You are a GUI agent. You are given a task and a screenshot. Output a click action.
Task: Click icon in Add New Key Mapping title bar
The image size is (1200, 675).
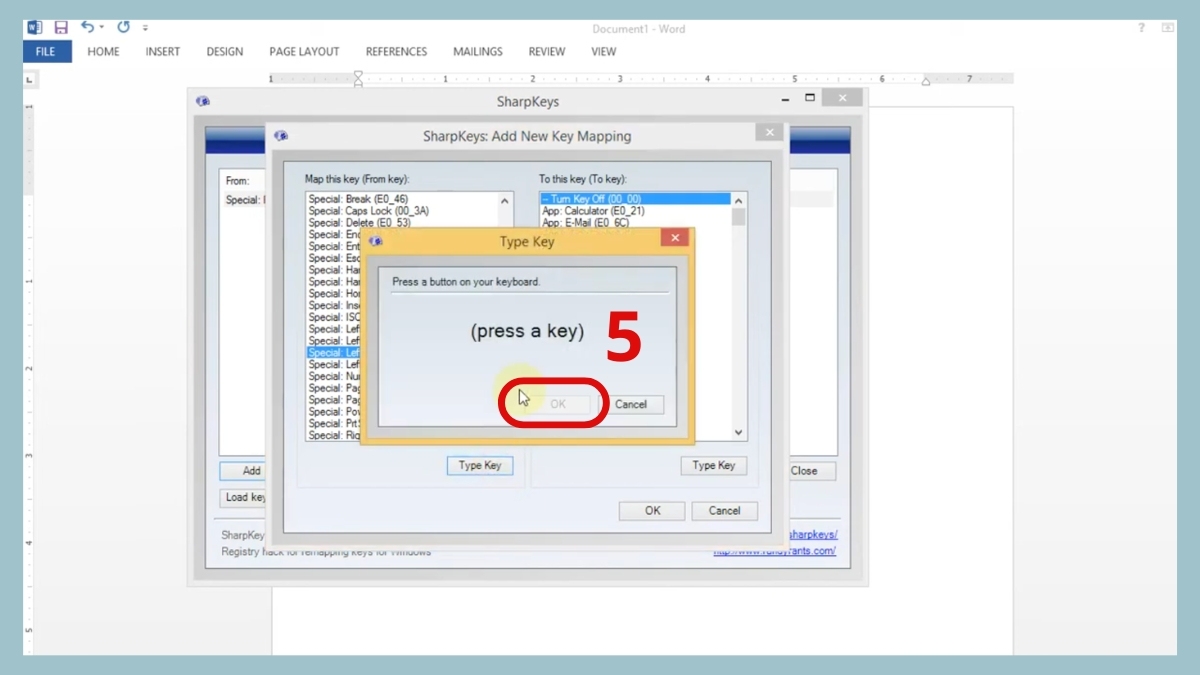pos(281,136)
